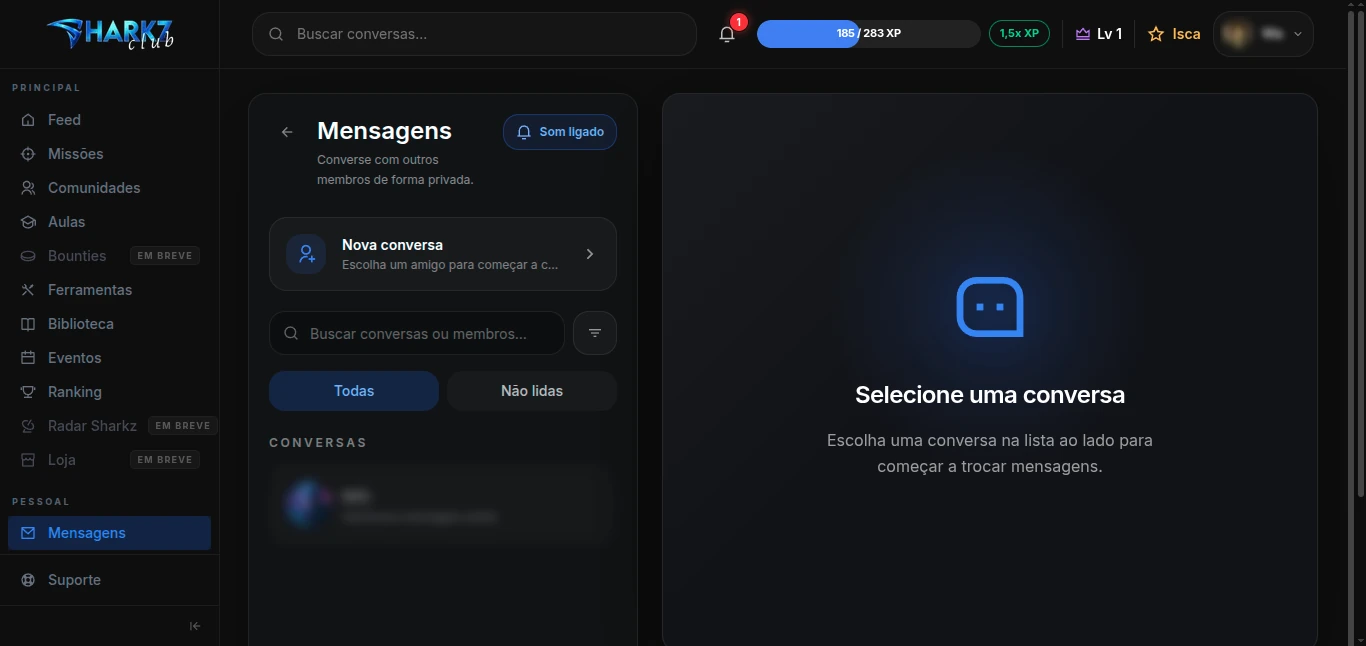Screen dimensions: 1366x646
Task: Open Feed via its house icon
Action: pos(28,120)
